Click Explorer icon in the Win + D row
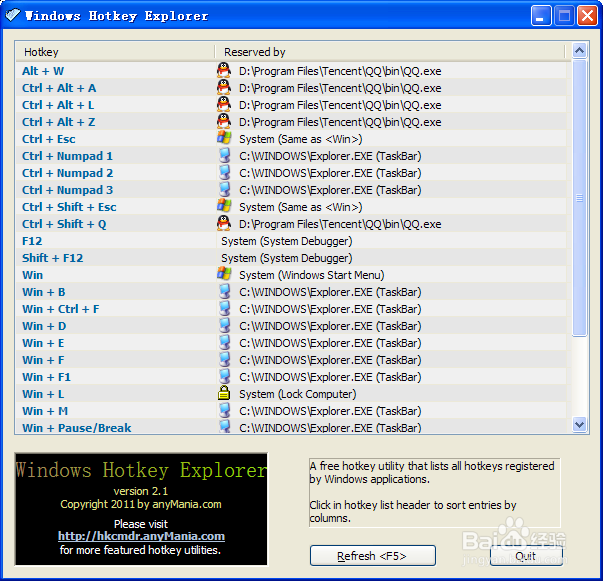The width and height of the screenshot is (603, 581). [224, 325]
